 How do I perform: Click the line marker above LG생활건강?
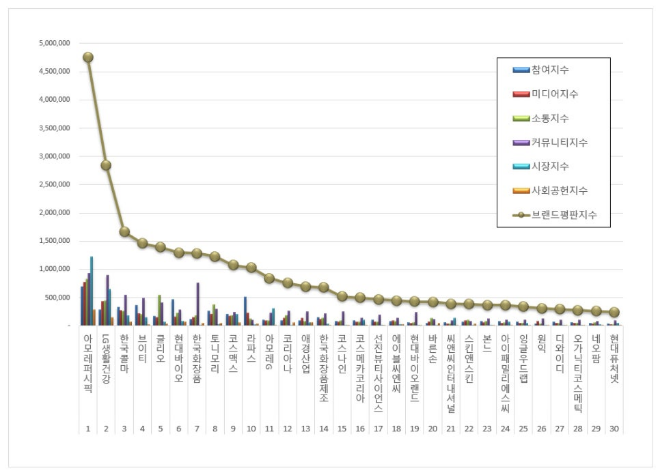click(x=106, y=165)
